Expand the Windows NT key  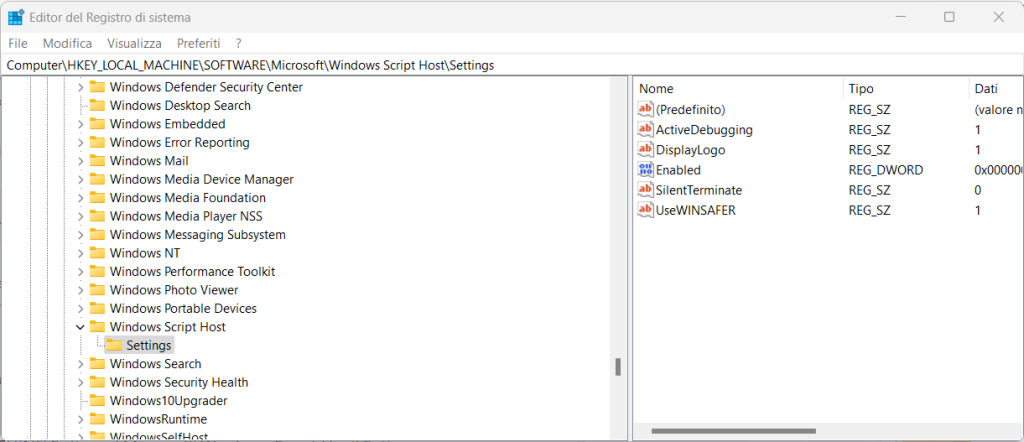pos(80,253)
